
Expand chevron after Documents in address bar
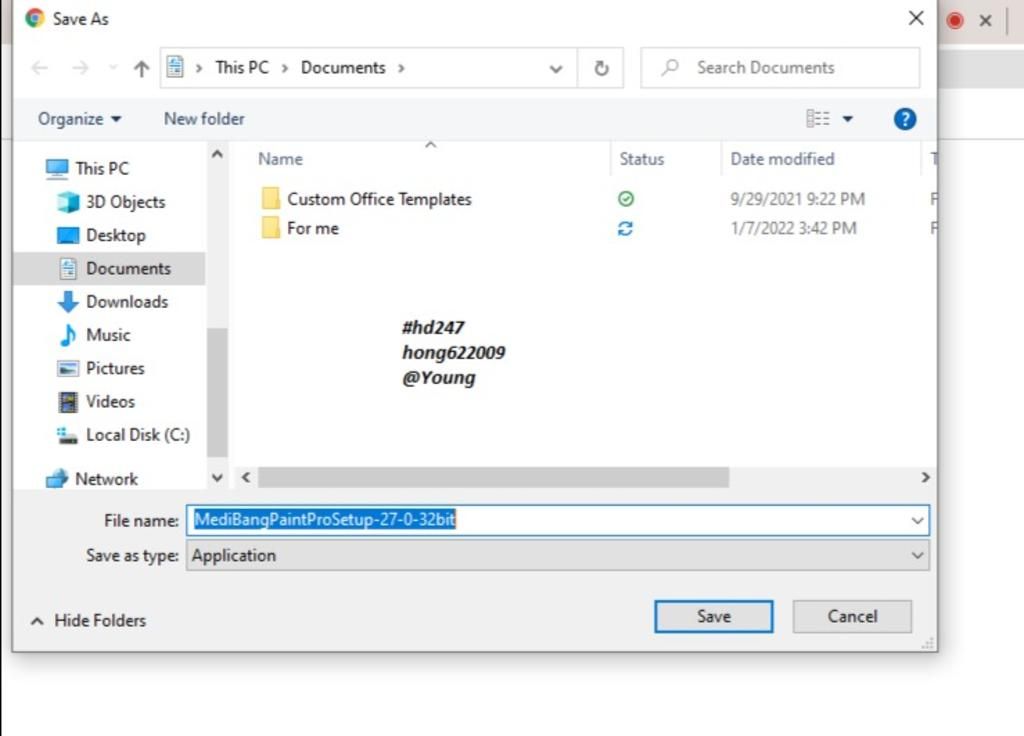pyautogui.click(x=401, y=68)
